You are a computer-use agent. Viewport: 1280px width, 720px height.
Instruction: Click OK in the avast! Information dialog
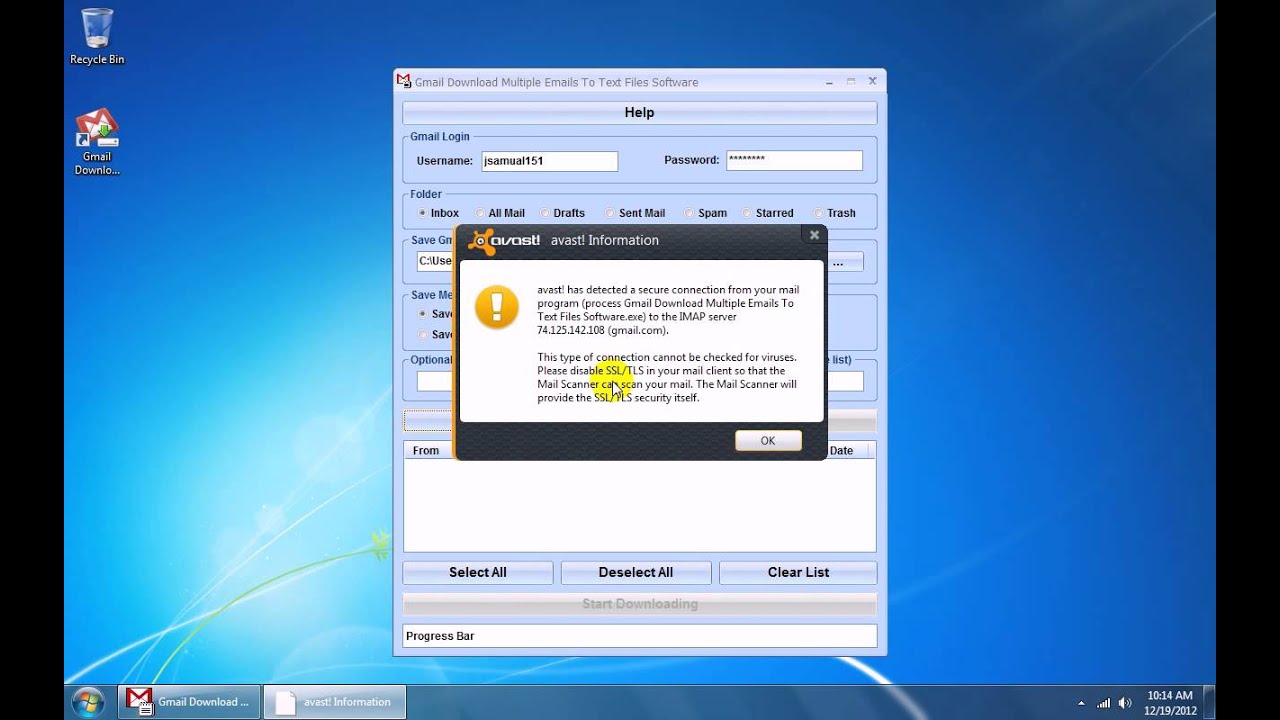768,440
